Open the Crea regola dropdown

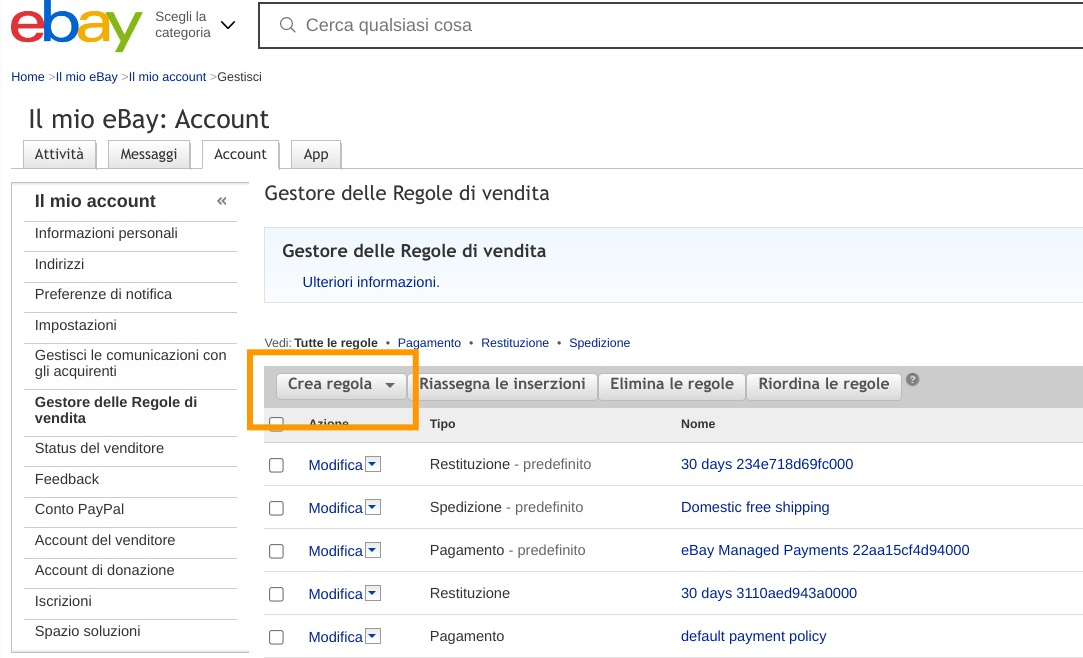[x=342, y=385]
